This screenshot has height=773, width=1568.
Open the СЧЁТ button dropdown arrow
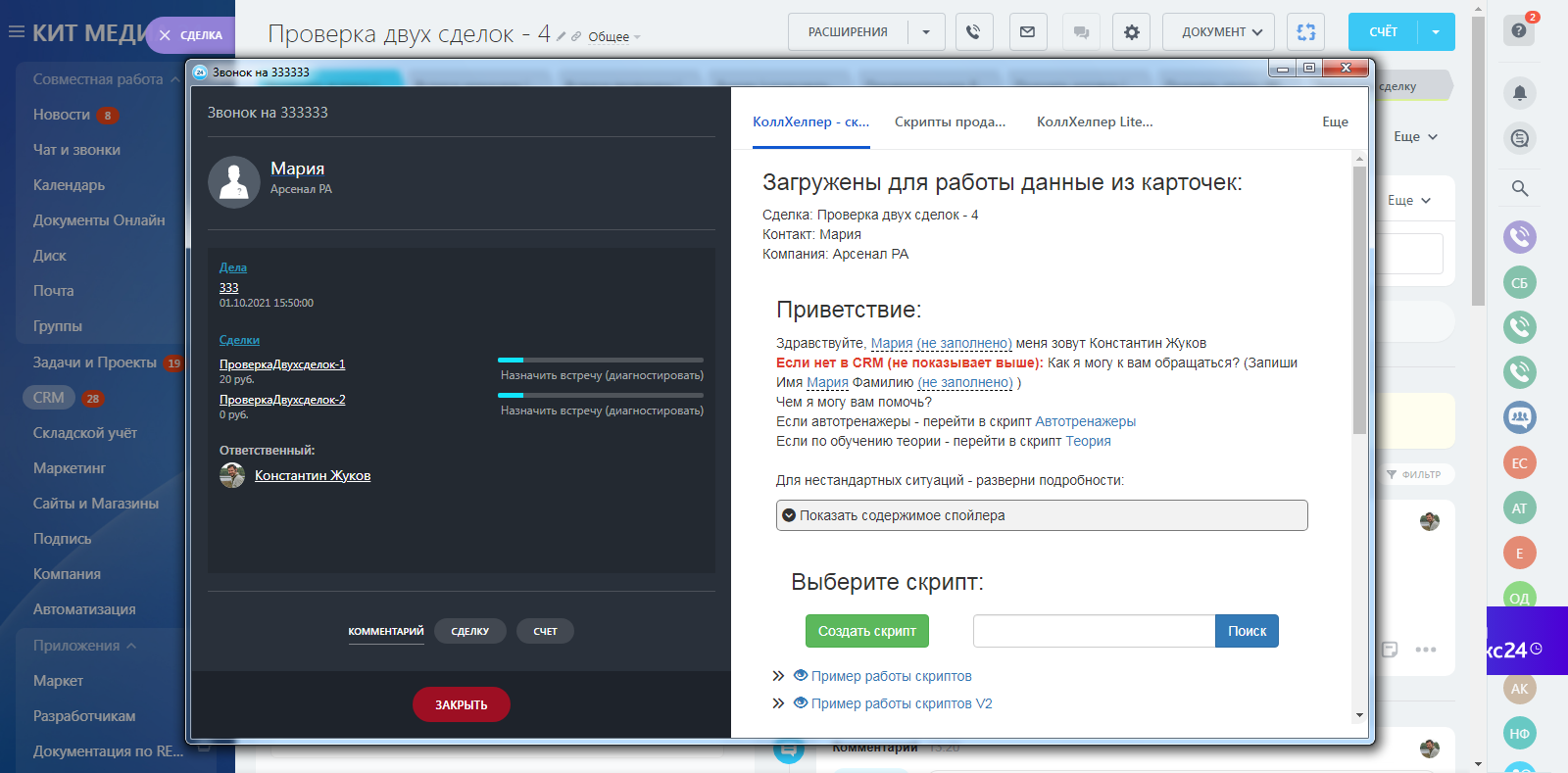[x=1436, y=32]
